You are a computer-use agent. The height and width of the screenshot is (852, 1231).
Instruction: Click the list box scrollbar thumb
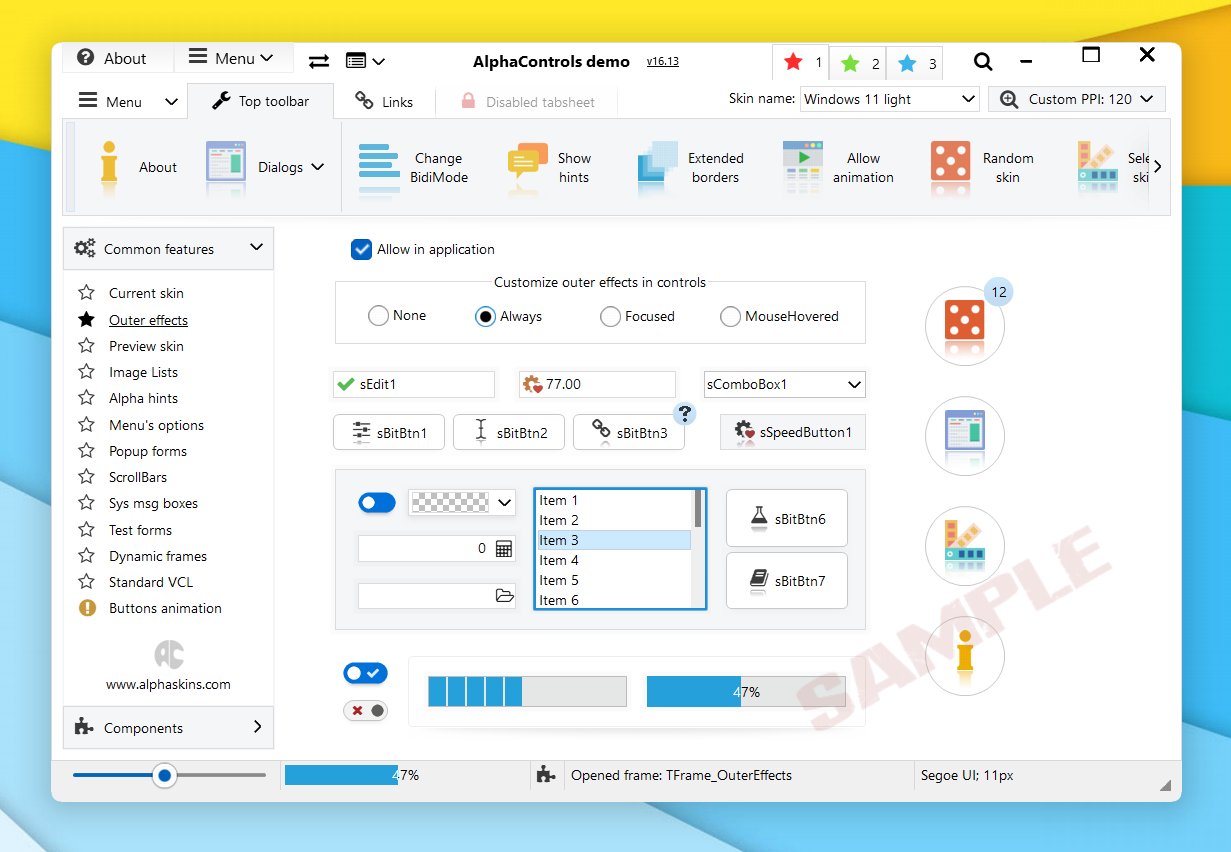[698, 509]
